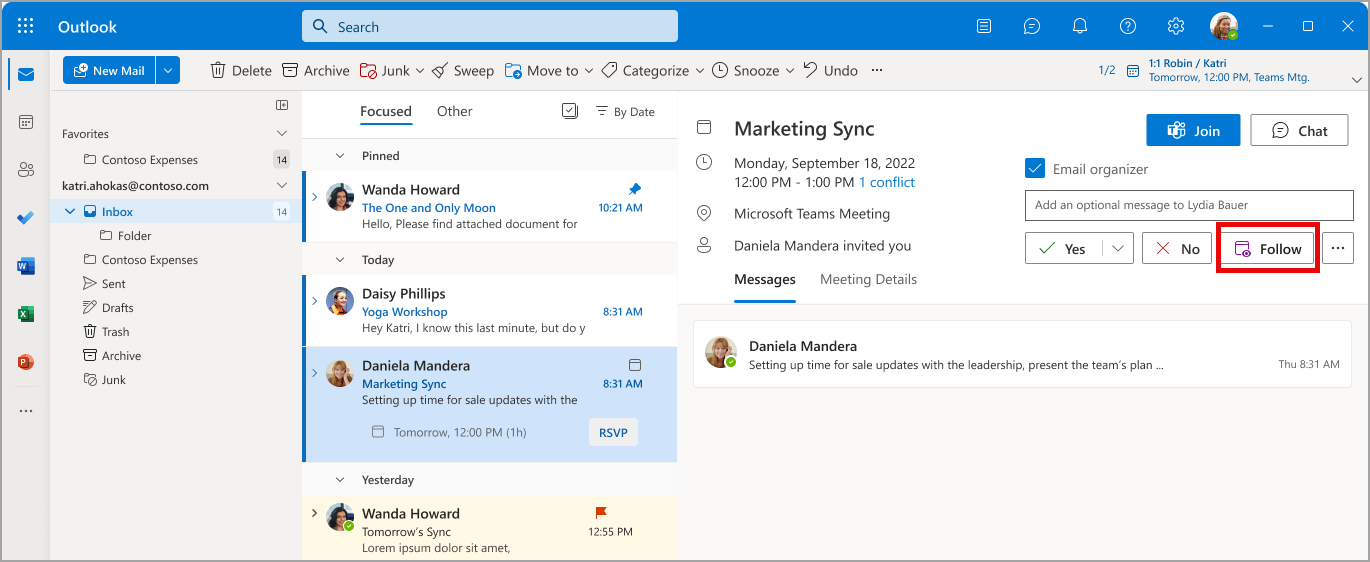Switch to the Other inbox tab
Screen dimensions: 1370x562
tap(454, 111)
